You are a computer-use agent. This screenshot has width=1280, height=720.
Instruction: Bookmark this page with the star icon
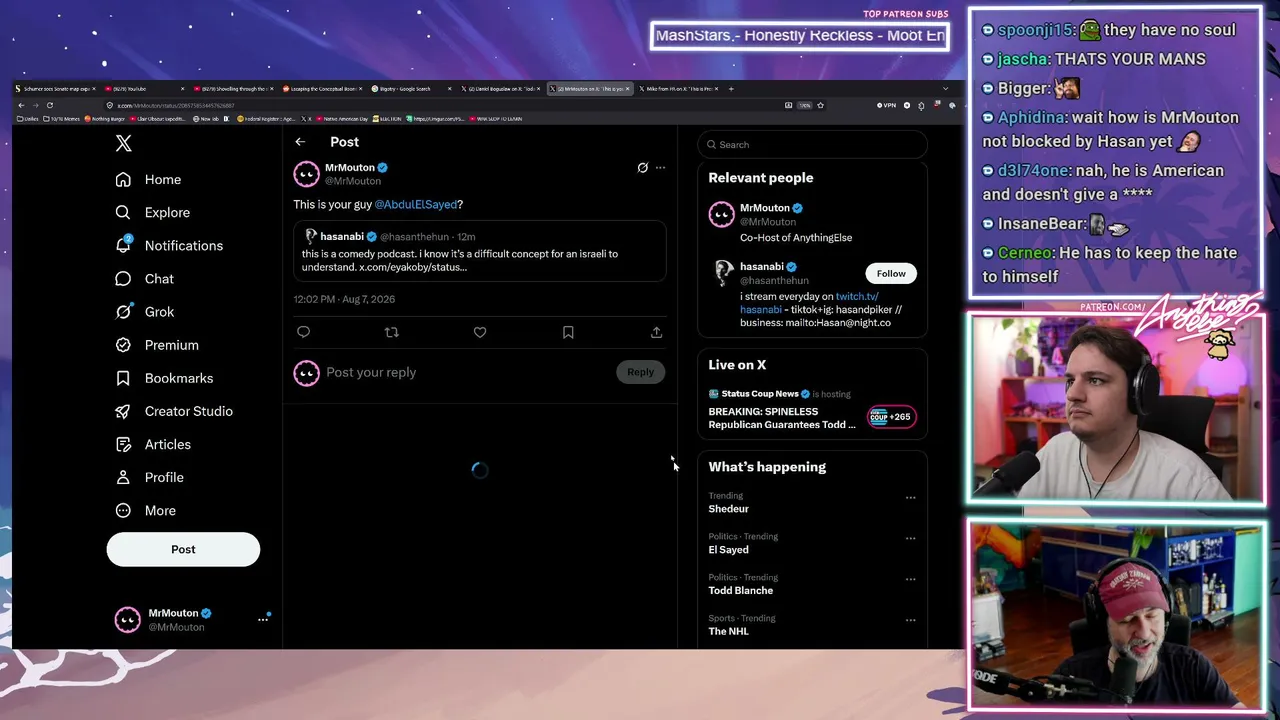tap(820, 105)
